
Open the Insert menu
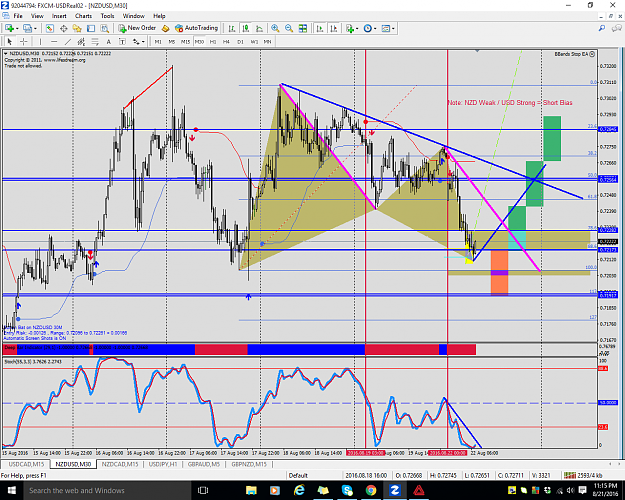59,16
